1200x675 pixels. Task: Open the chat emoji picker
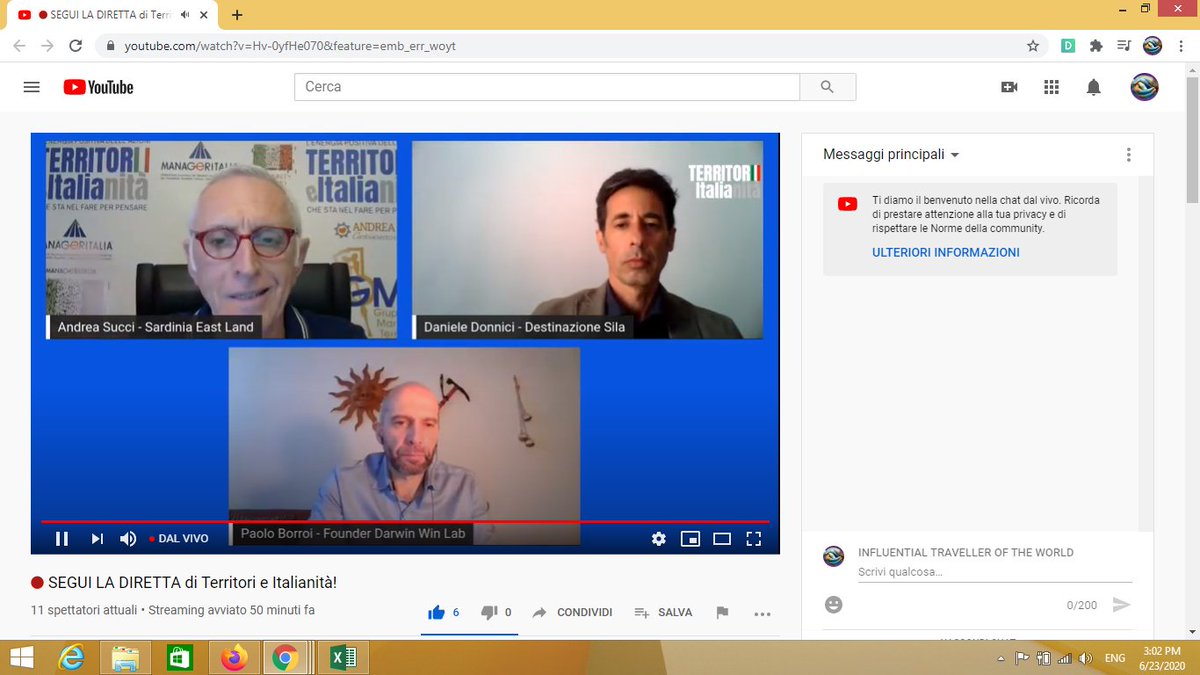click(x=833, y=604)
